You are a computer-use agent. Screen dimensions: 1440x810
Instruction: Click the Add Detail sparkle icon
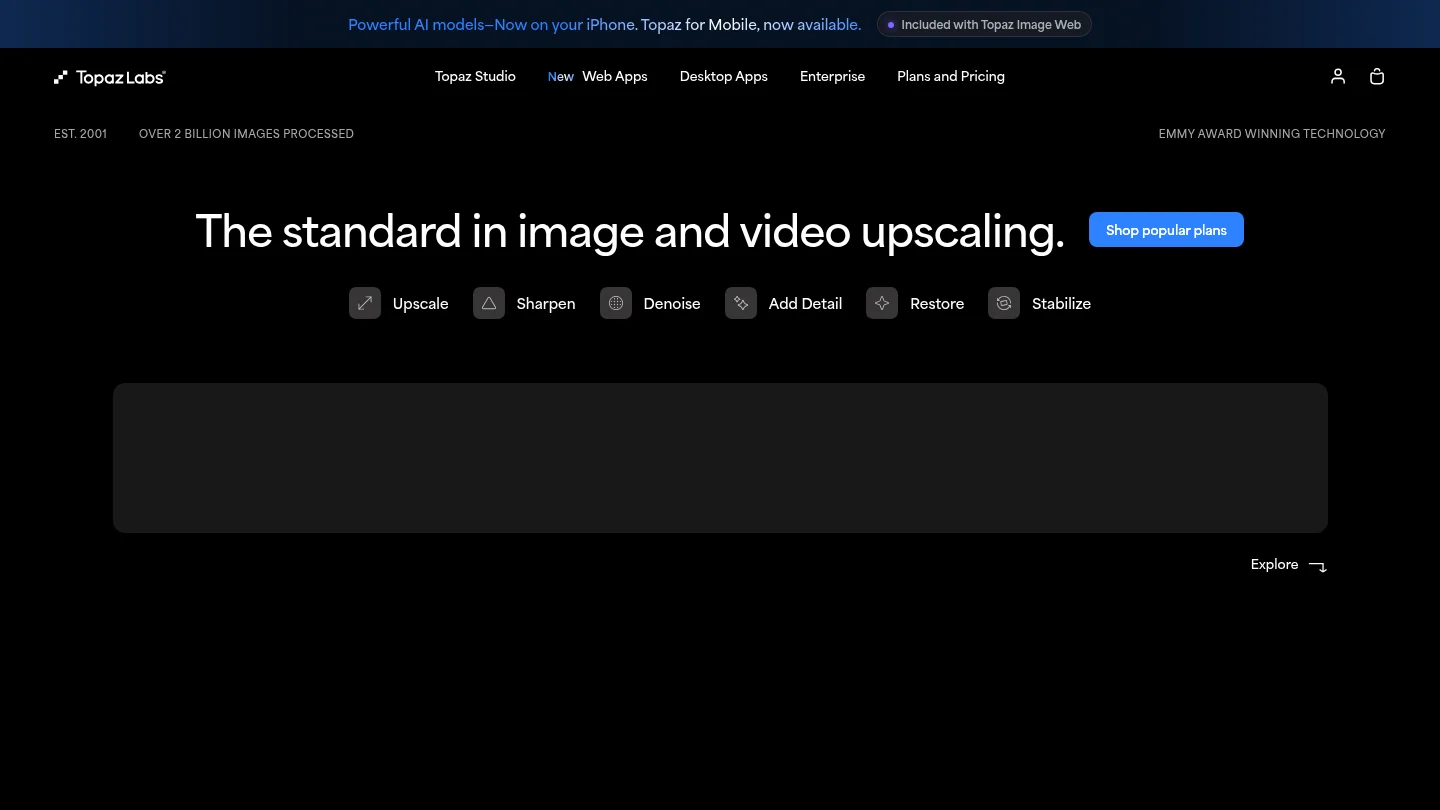tap(741, 303)
